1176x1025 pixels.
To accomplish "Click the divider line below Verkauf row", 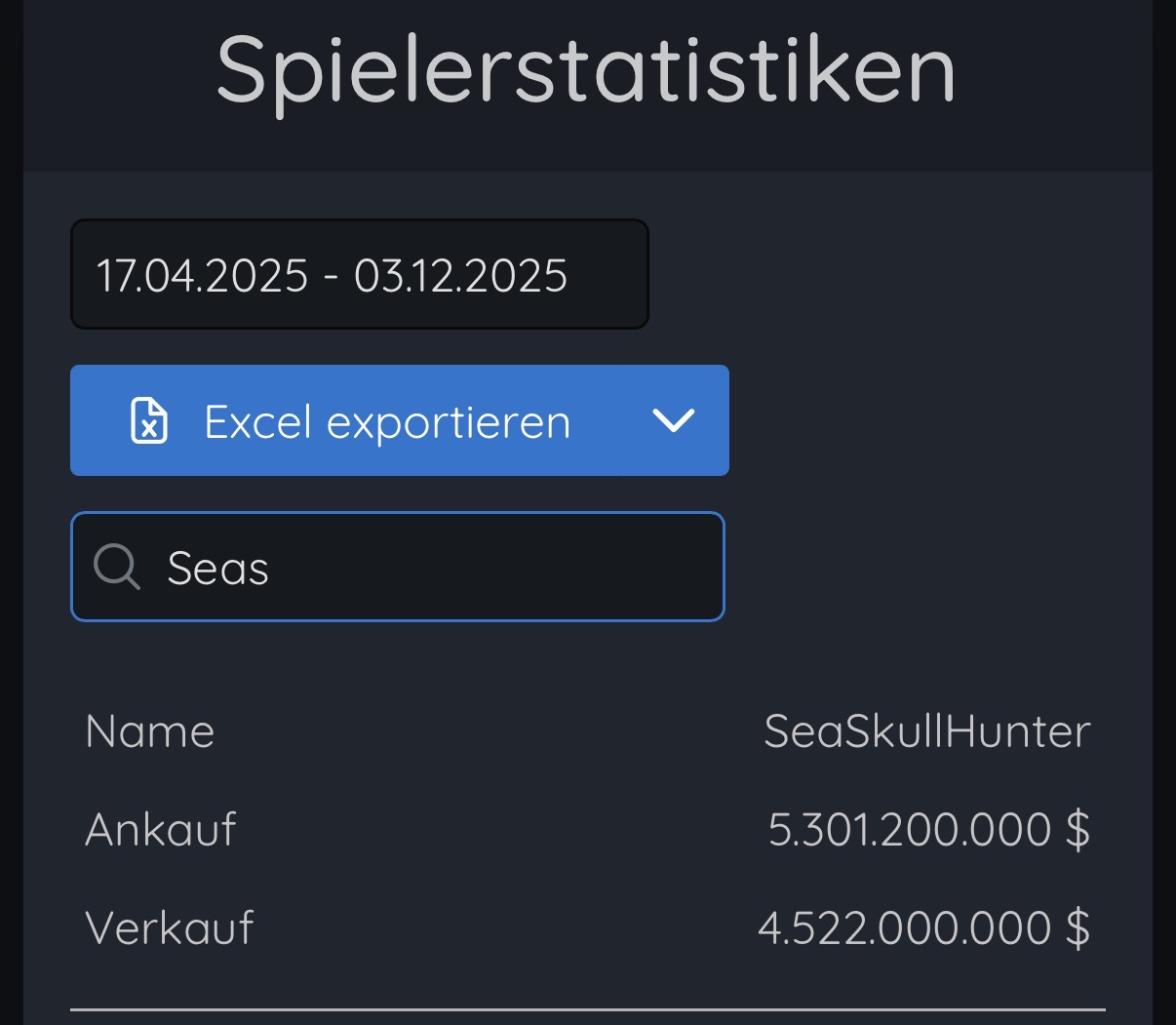I will (588, 1009).
